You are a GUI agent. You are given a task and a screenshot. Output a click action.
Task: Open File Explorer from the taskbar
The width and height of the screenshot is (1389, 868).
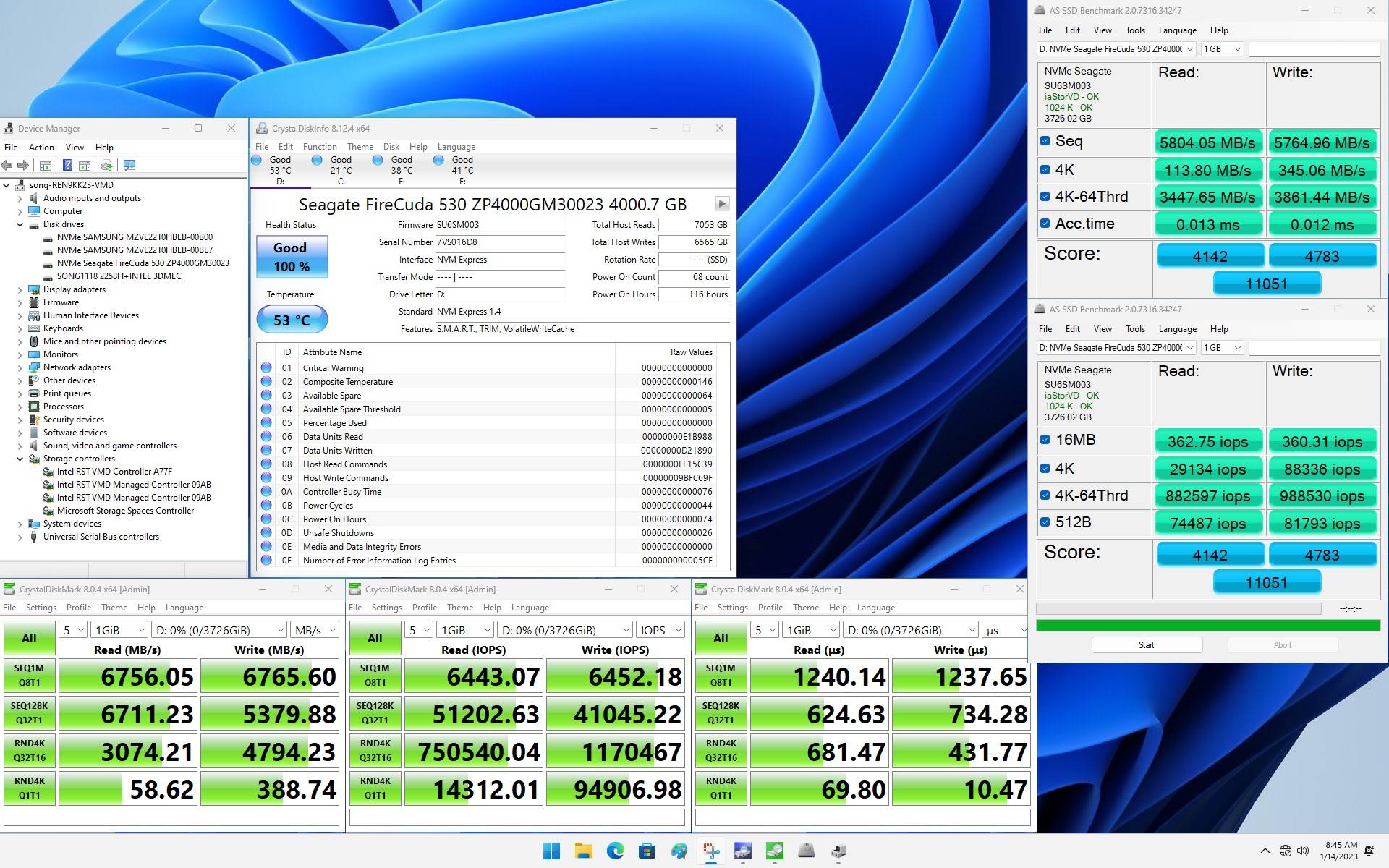point(584,851)
